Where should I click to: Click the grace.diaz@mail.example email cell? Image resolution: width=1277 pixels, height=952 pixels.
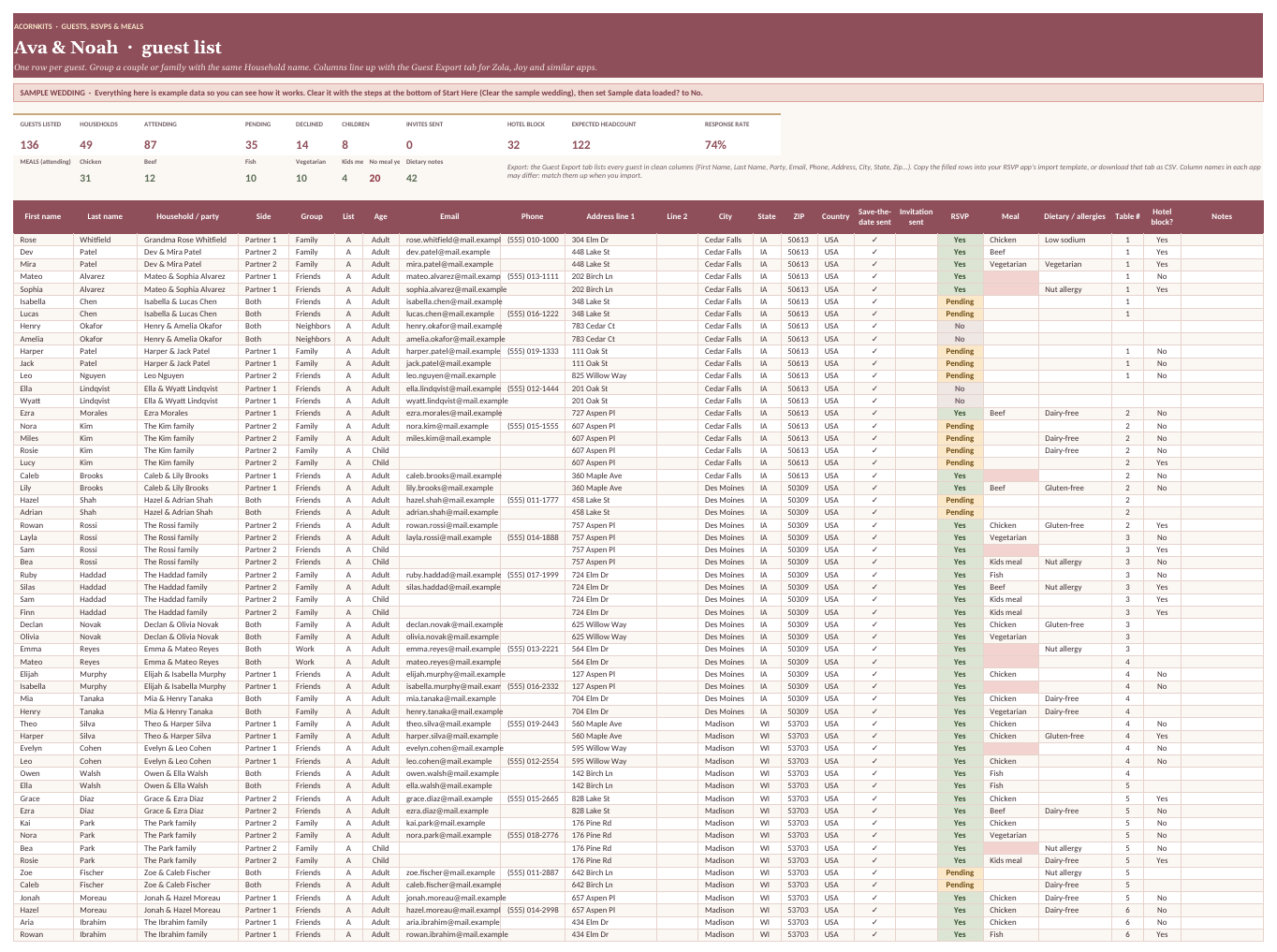[449, 798]
